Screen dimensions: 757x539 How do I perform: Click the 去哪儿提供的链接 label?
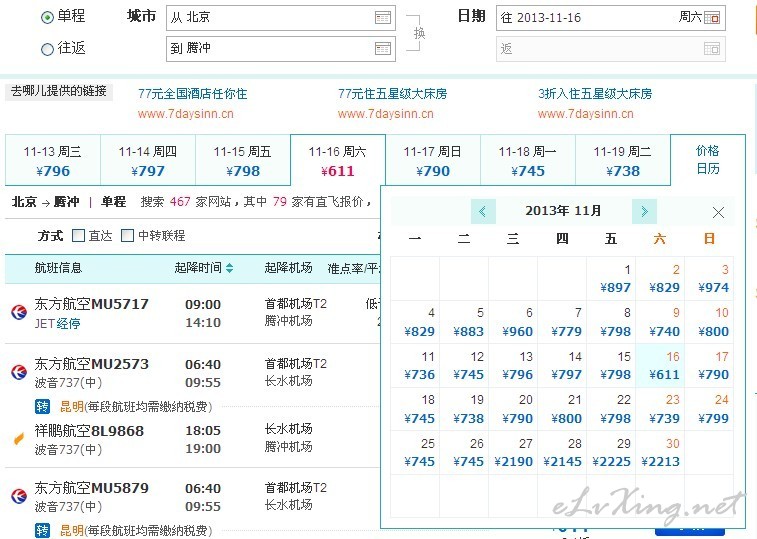[59, 91]
